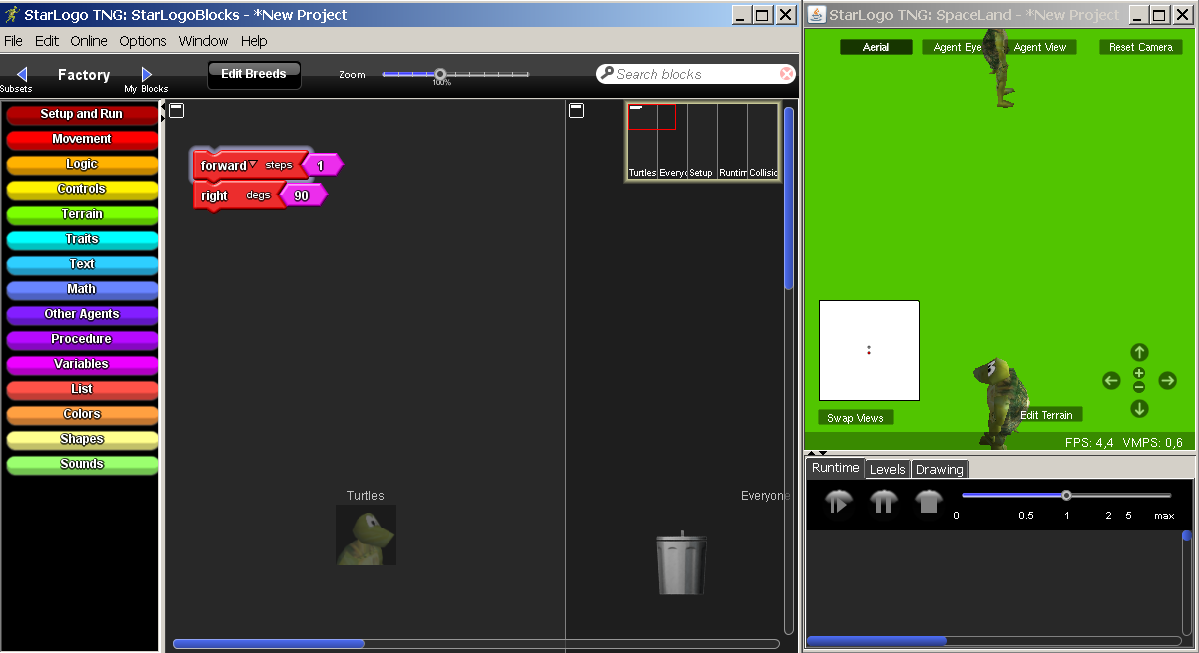Pan camera right with the right arrow
This screenshot has height=653, width=1199.
point(1168,380)
